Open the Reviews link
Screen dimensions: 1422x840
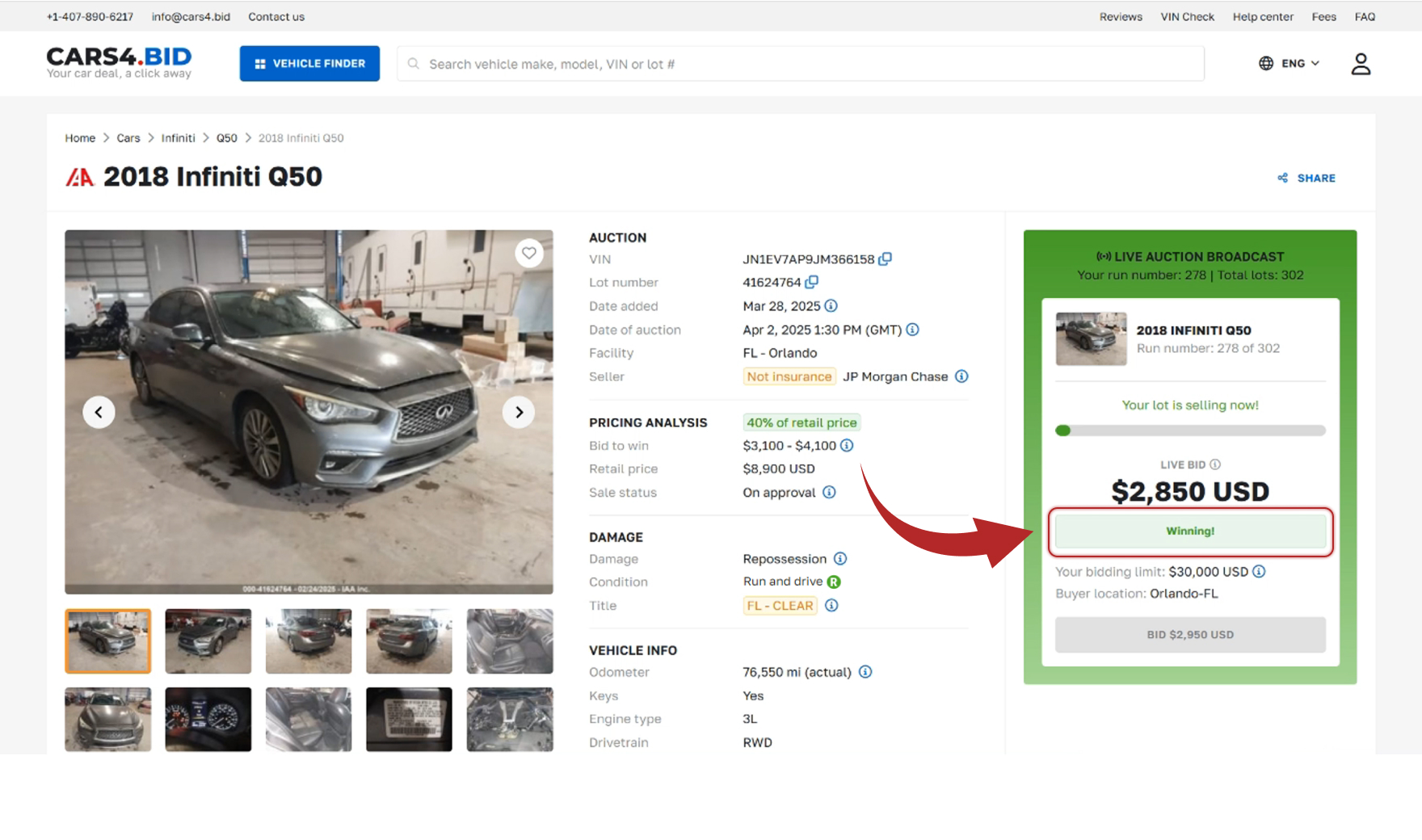[1121, 17]
